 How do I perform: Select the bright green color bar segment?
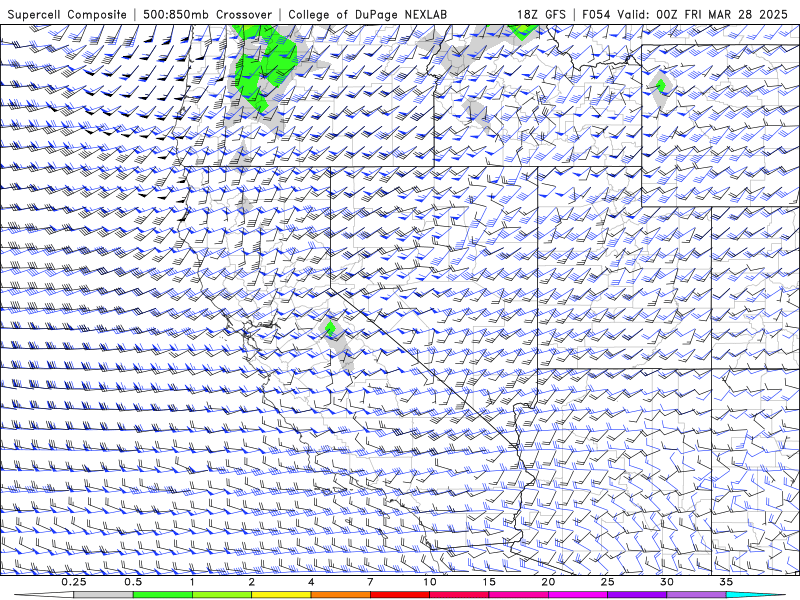163,595
